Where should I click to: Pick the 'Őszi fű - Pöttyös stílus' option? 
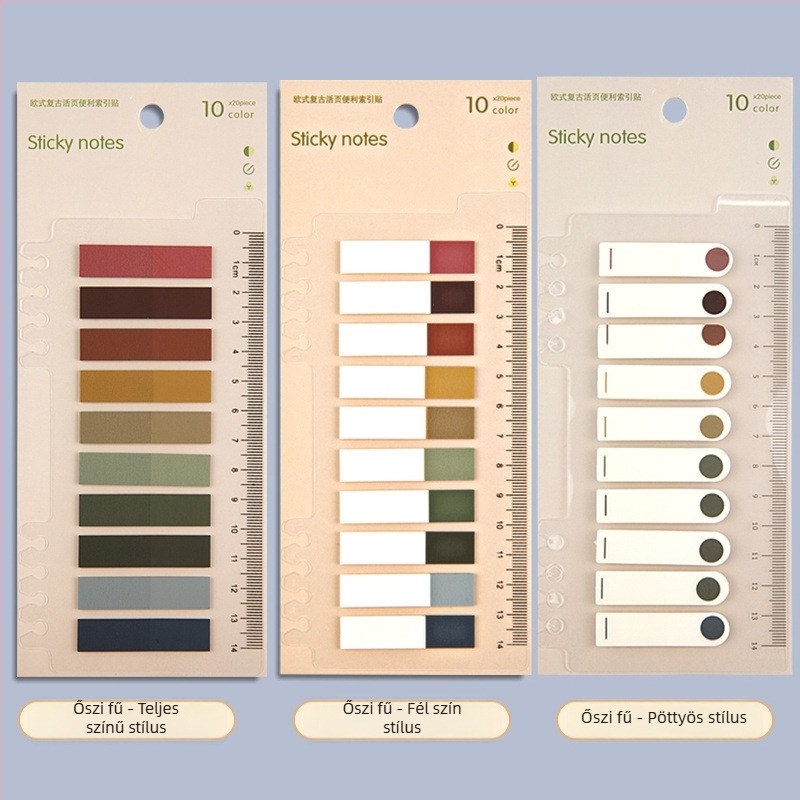click(664, 717)
